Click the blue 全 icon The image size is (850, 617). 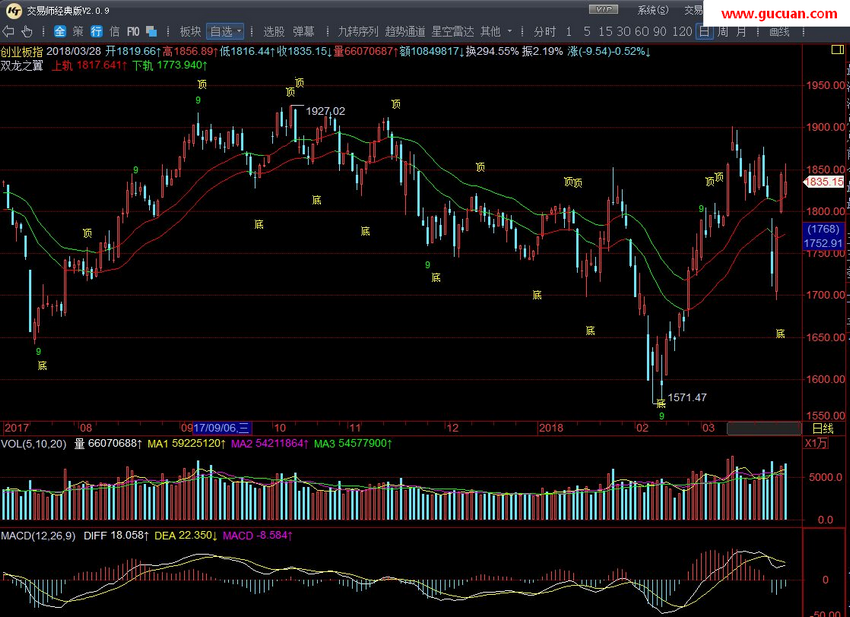pyautogui.click(x=60, y=31)
